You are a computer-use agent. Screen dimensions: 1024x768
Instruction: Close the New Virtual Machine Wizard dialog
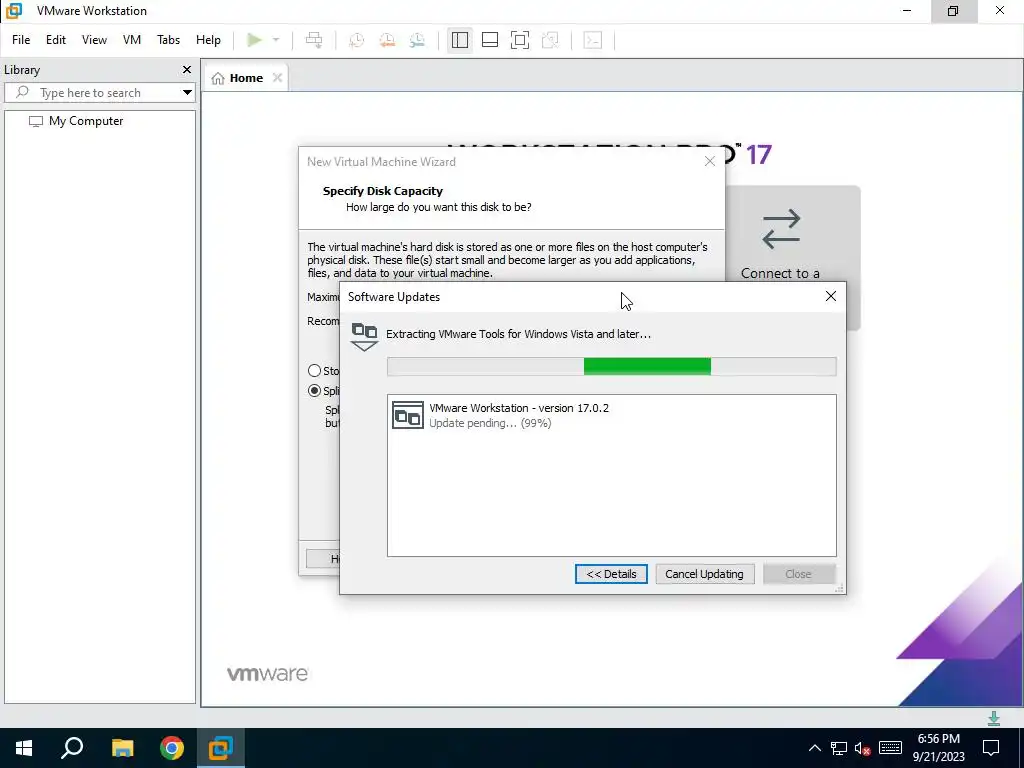[x=710, y=161]
